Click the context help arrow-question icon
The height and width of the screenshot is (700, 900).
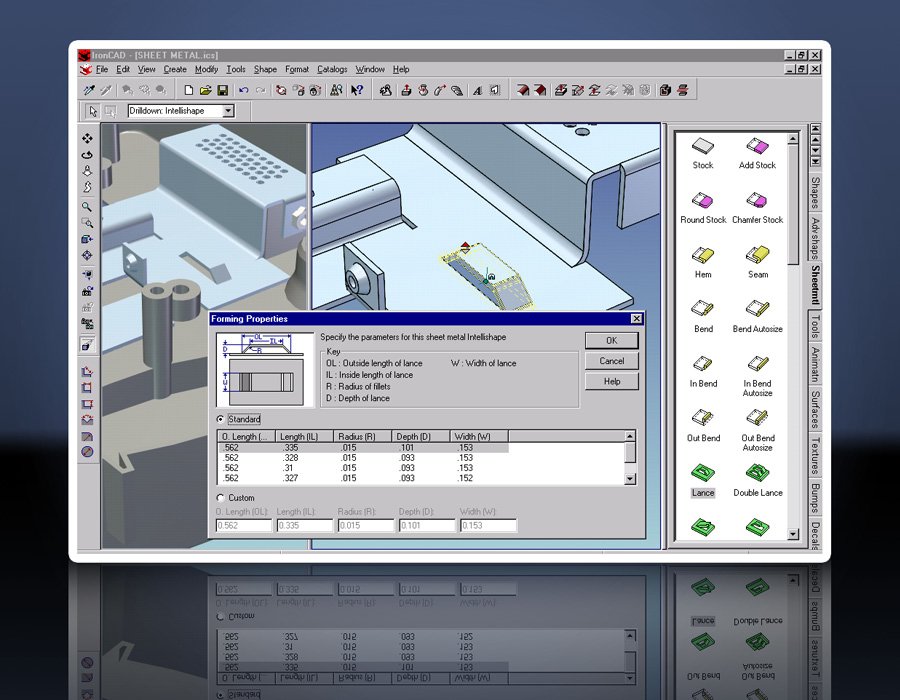click(357, 90)
